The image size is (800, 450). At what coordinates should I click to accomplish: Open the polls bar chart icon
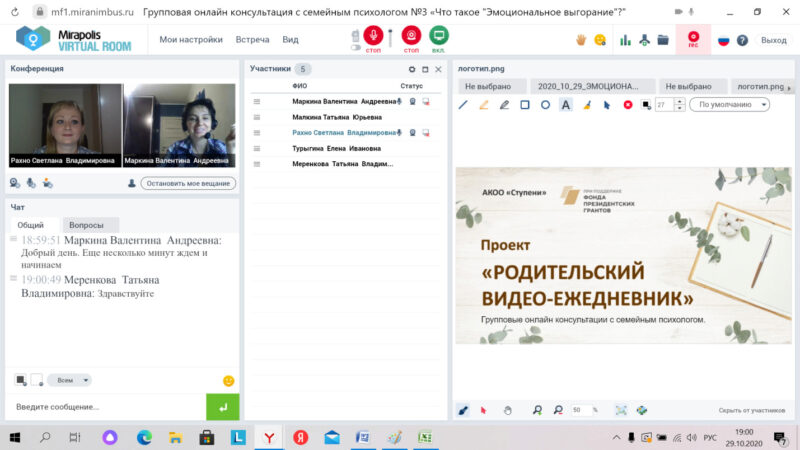point(625,40)
